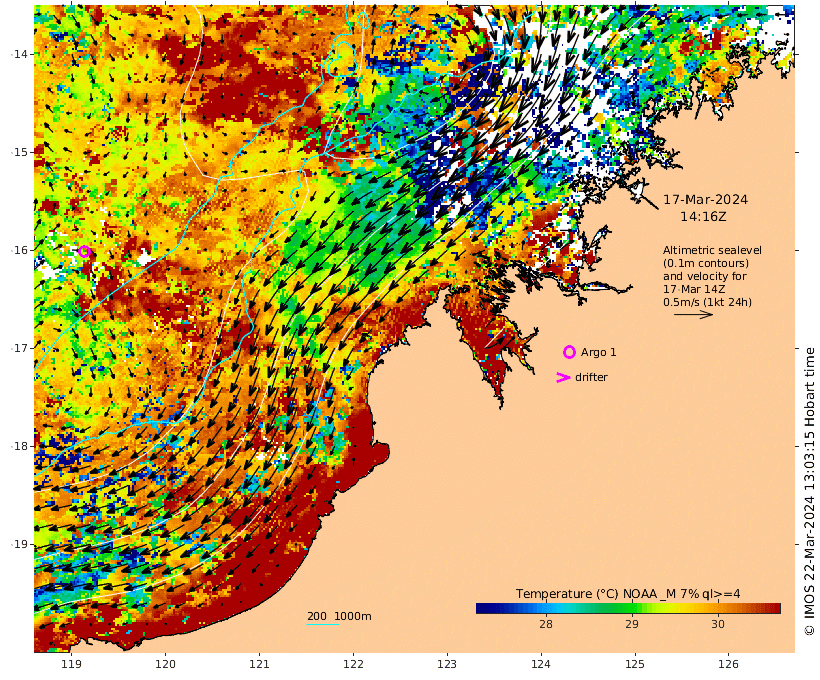The width and height of the screenshot is (820, 680).
Task: Click the '-14' latitude axis label
Action: point(19,54)
